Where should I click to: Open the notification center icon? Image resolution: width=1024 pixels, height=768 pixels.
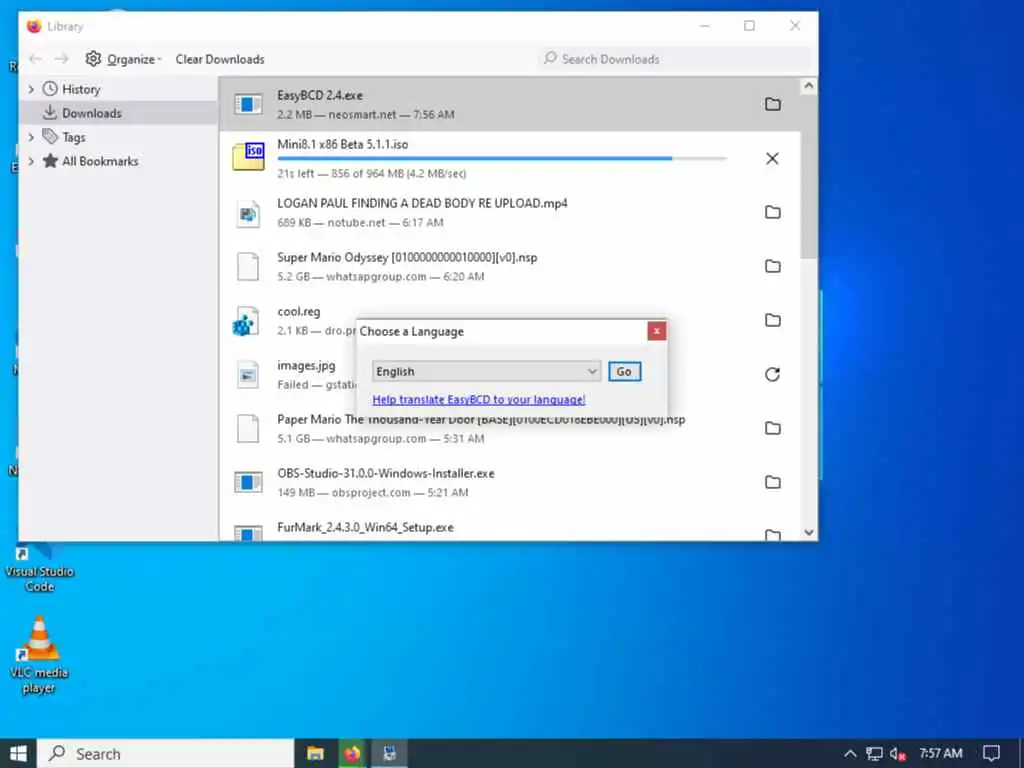pos(991,754)
